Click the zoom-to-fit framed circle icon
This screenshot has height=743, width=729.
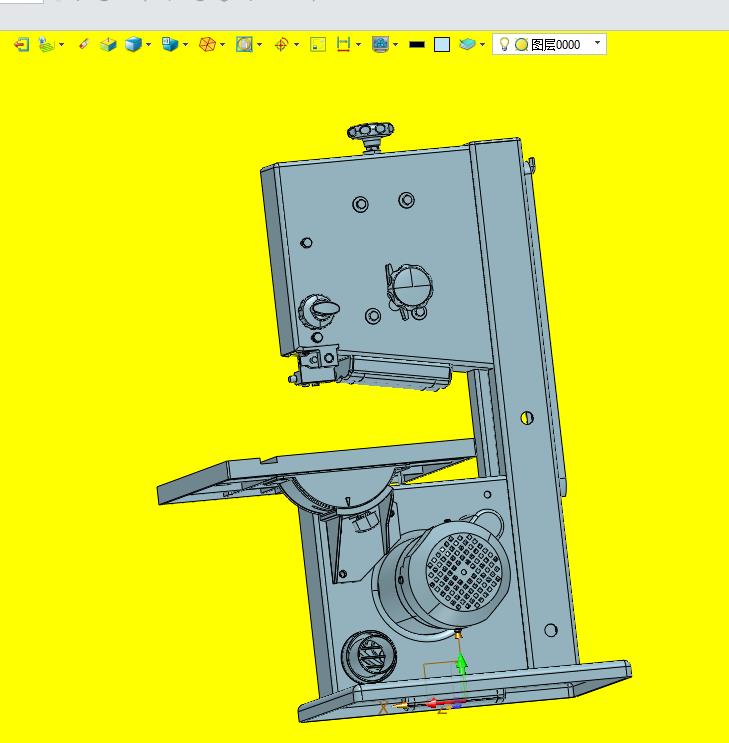[x=244, y=45]
